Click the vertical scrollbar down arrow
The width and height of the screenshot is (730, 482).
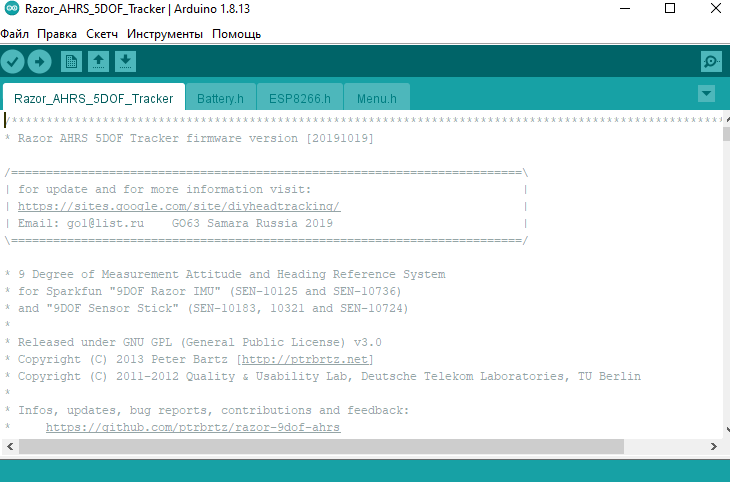click(x=727, y=429)
